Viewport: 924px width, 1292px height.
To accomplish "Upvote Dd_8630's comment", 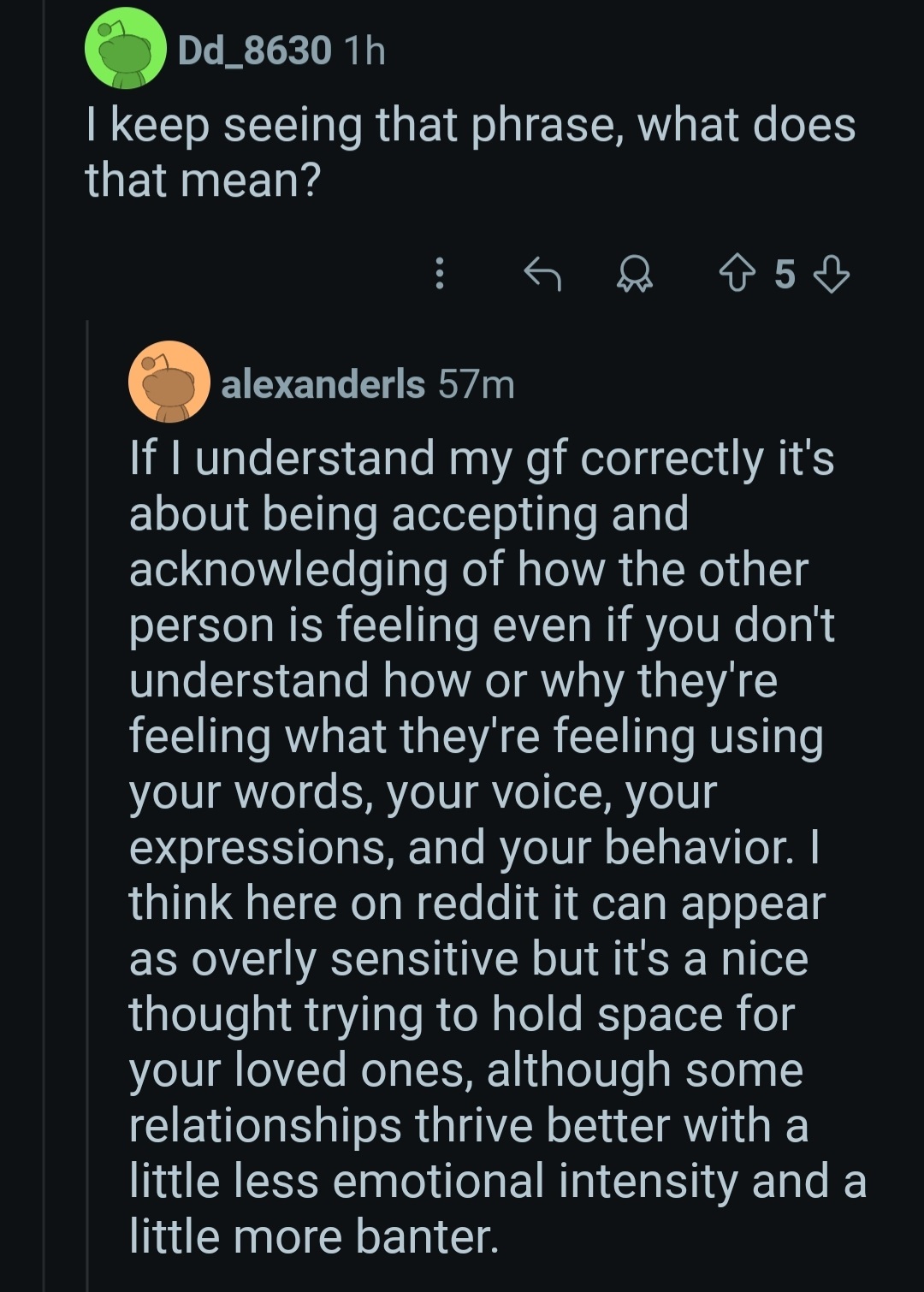I will pos(738,274).
